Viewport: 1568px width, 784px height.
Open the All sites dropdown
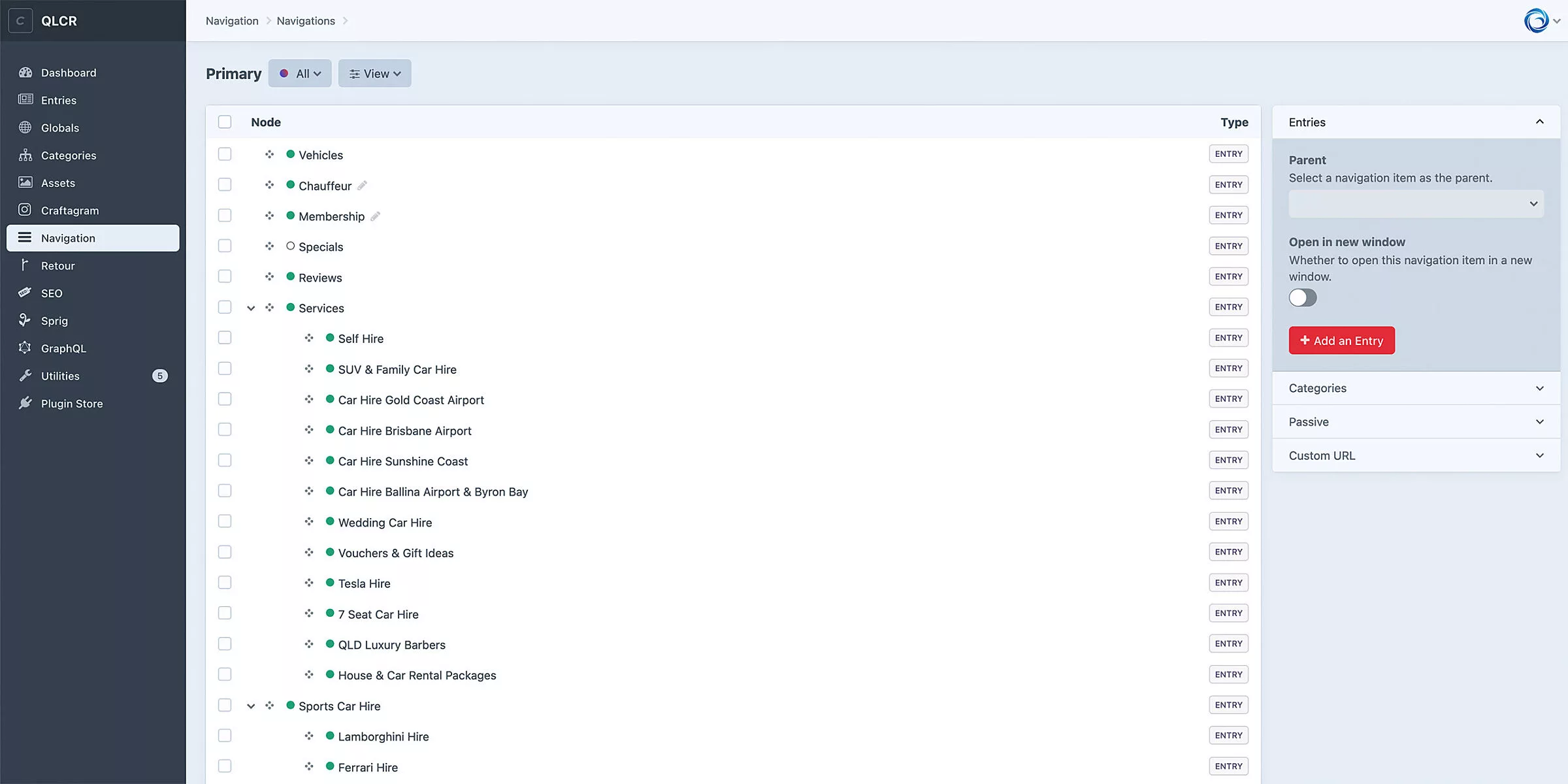click(x=300, y=73)
